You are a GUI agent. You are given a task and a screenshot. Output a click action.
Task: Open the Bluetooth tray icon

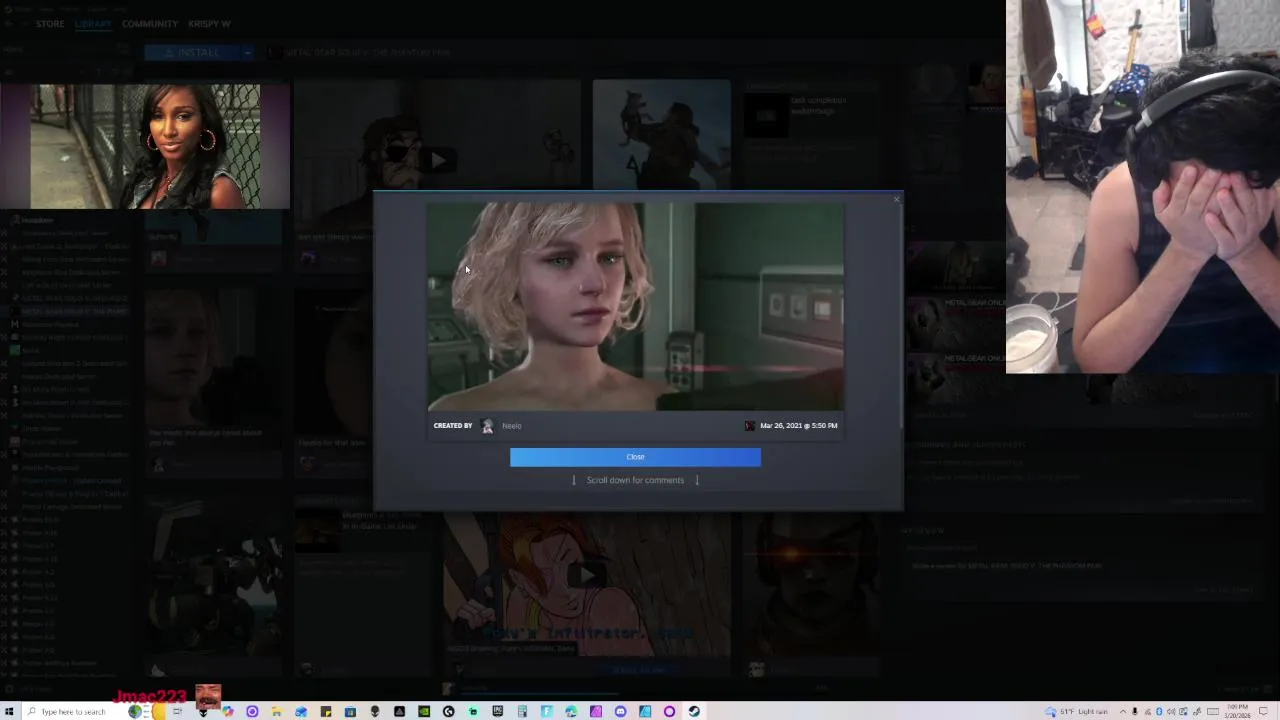point(1159,711)
